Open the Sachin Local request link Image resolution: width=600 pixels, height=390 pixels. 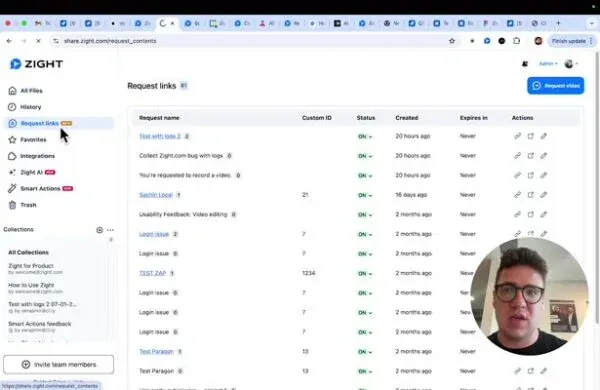(x=156, y=195)
